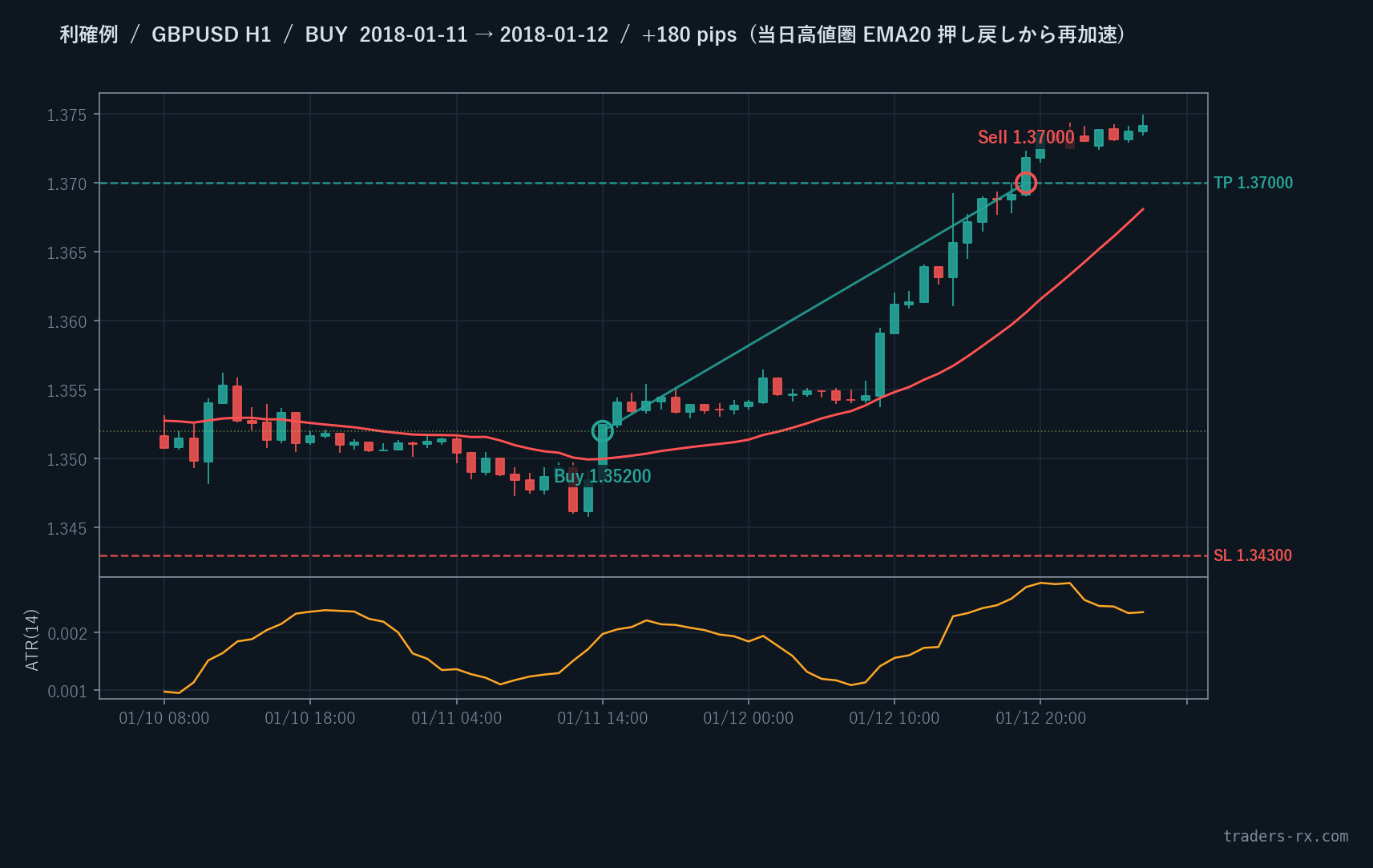Click the '01/10 18:00' time label
Screen dimensions: 1373x868
tap(310, 718)
